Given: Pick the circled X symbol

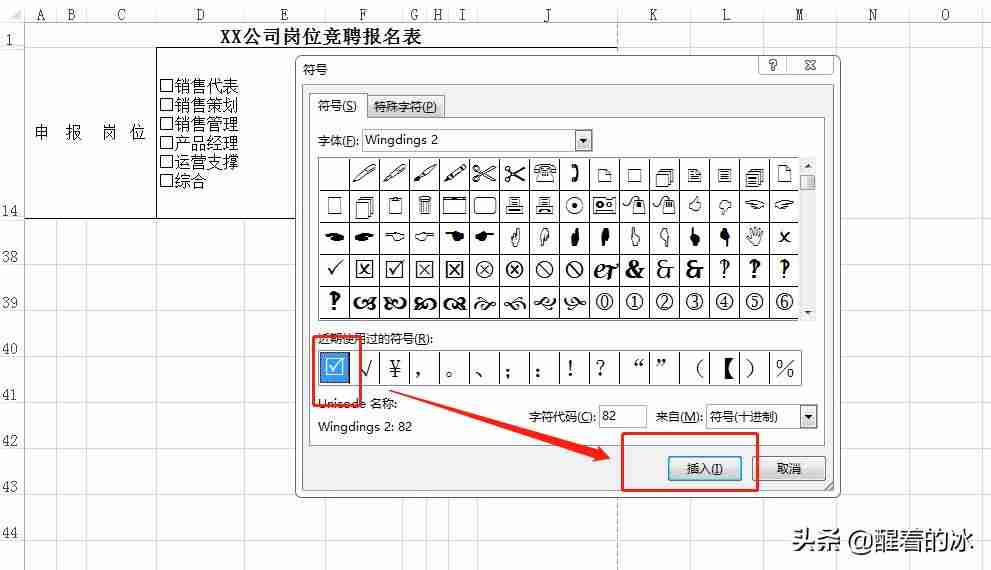Looking at the screenshot, I should [485, 269].
